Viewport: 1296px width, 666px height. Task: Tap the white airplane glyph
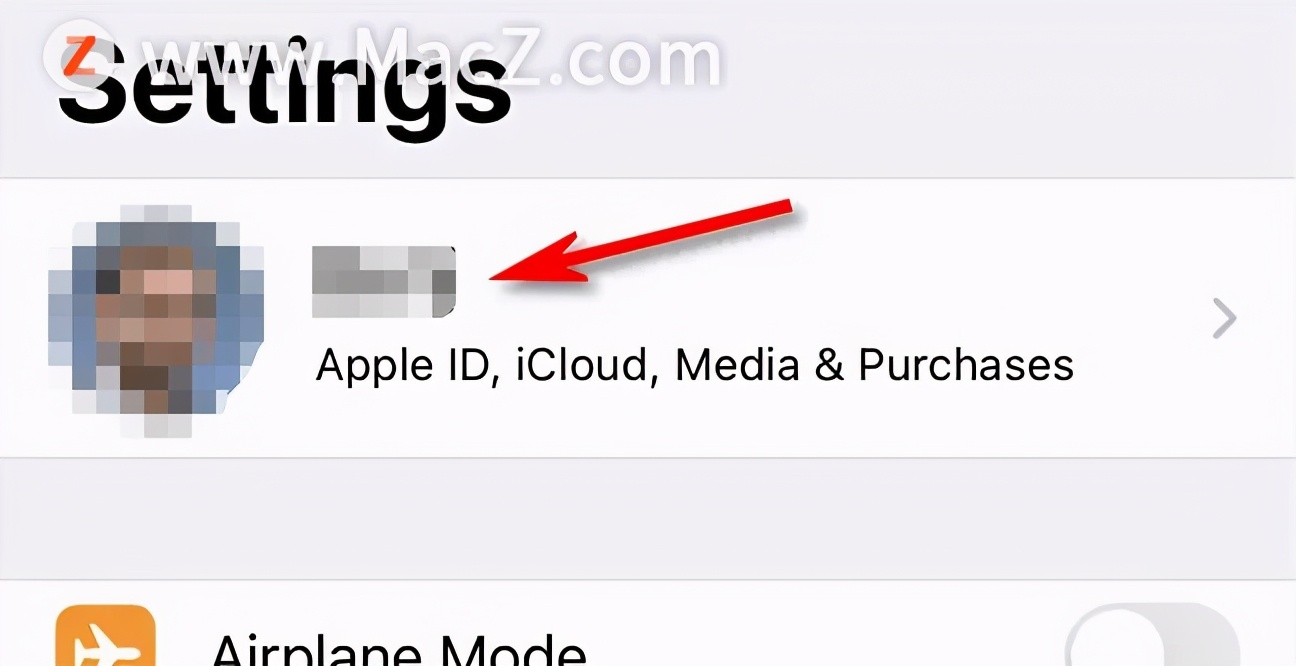point(105,643)
